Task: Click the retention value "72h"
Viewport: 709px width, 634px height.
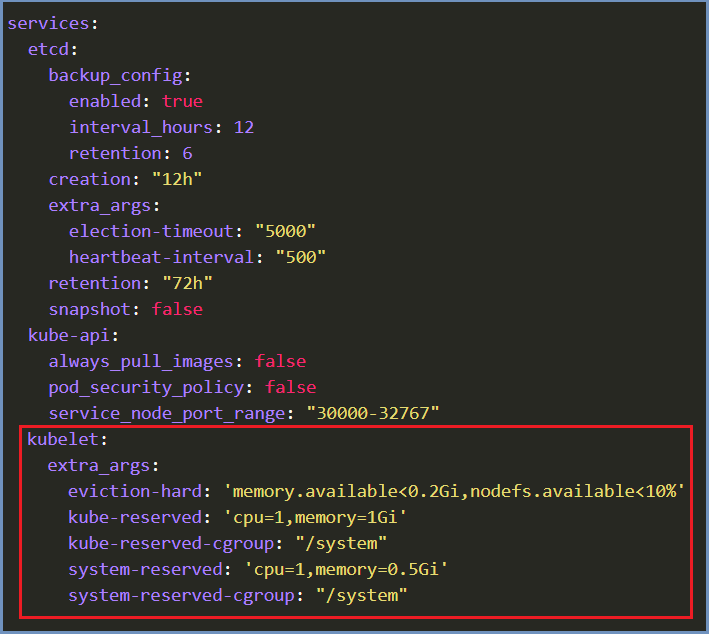Action: pos(187,283)
